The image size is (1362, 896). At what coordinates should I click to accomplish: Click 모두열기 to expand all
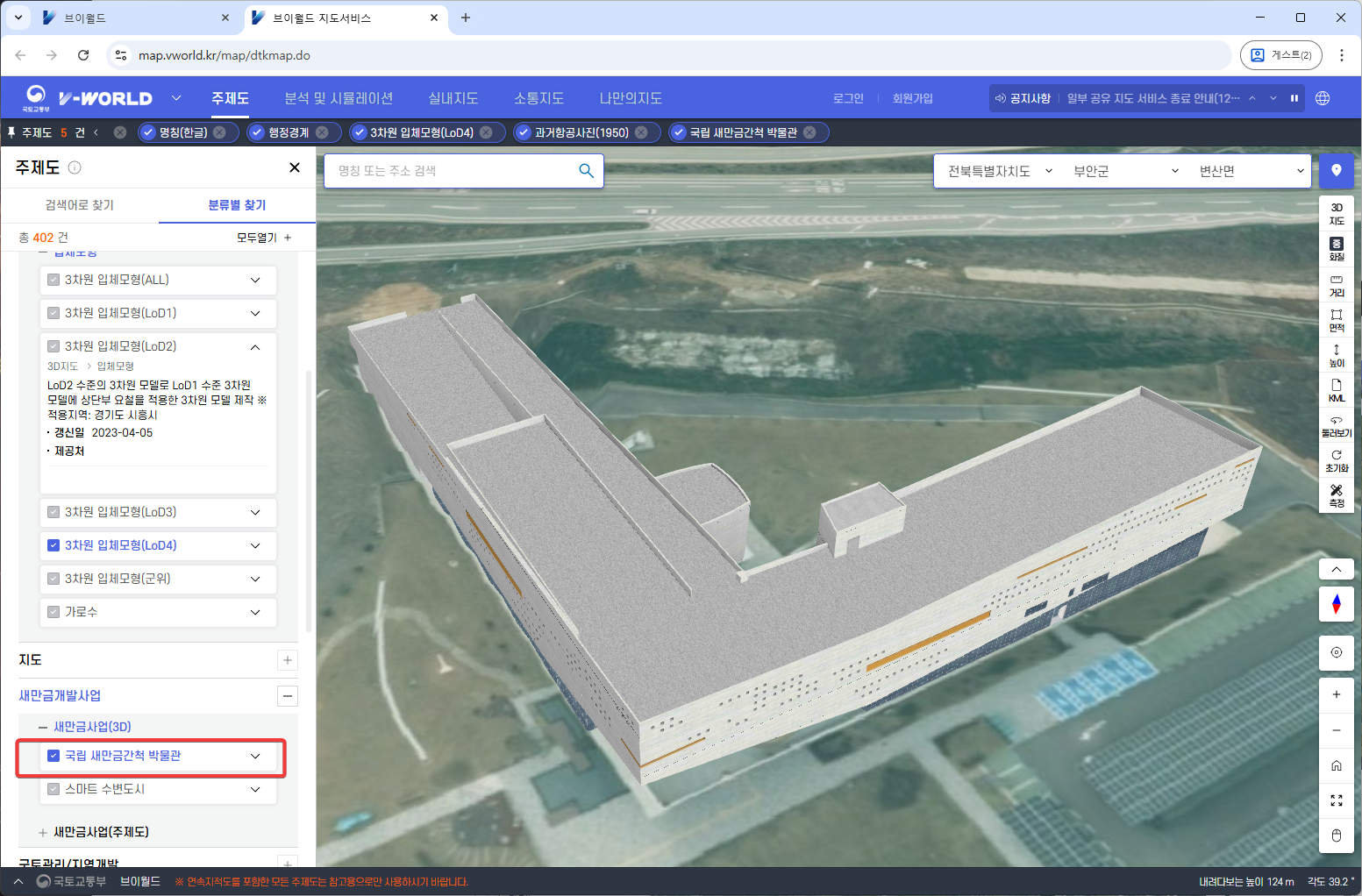263,238
